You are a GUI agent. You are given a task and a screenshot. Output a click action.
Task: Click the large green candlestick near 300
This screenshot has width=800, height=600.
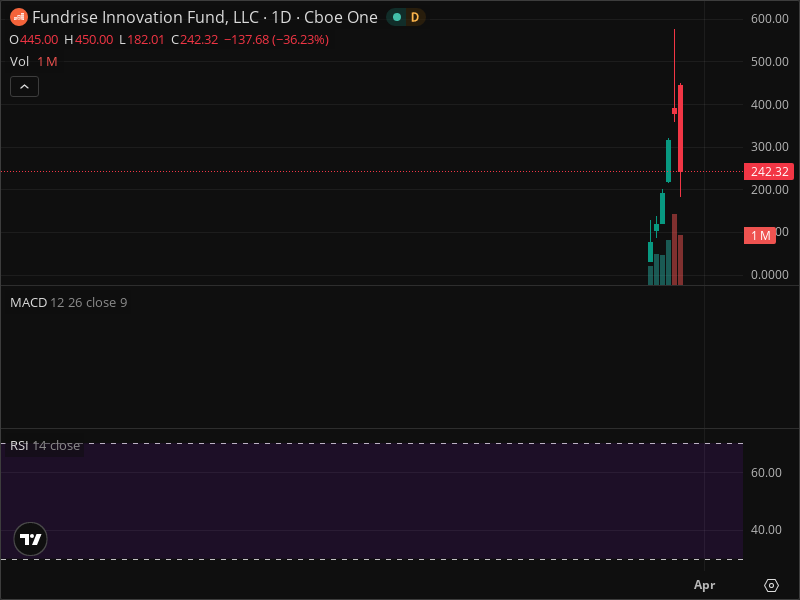pyautogui.click(x=668, y=161)
